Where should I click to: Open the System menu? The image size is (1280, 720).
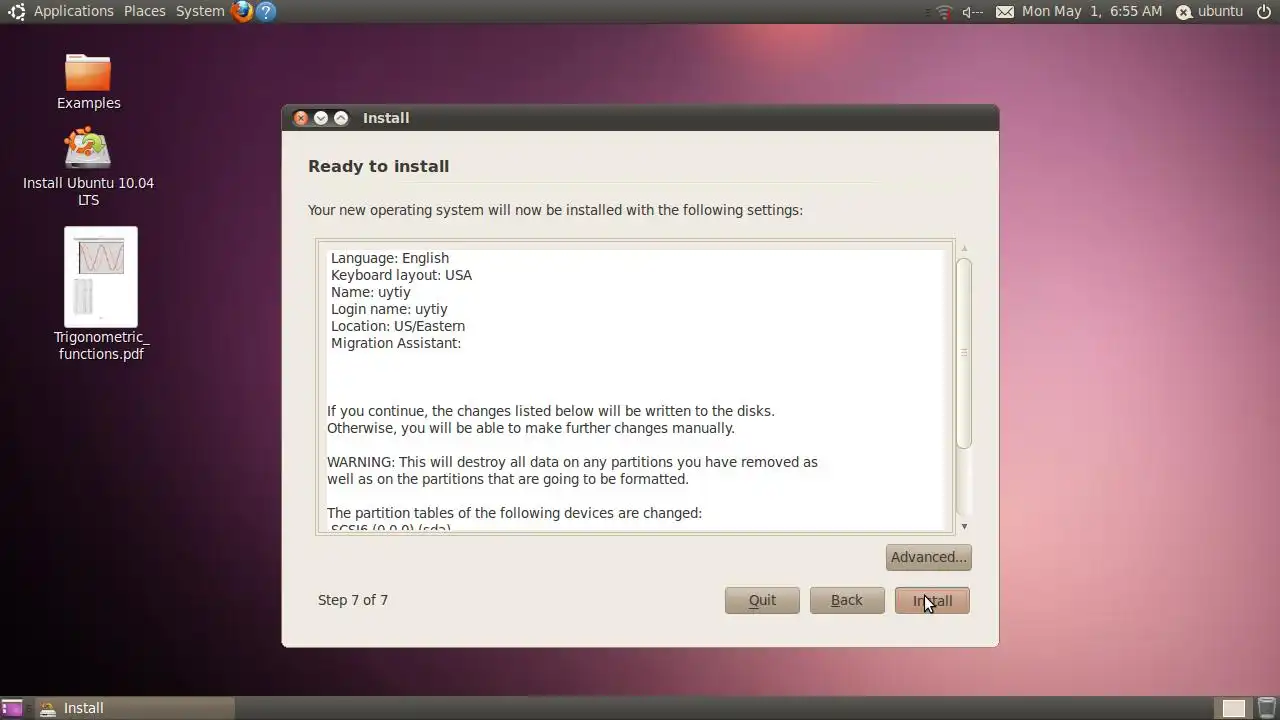click(200, 11)
